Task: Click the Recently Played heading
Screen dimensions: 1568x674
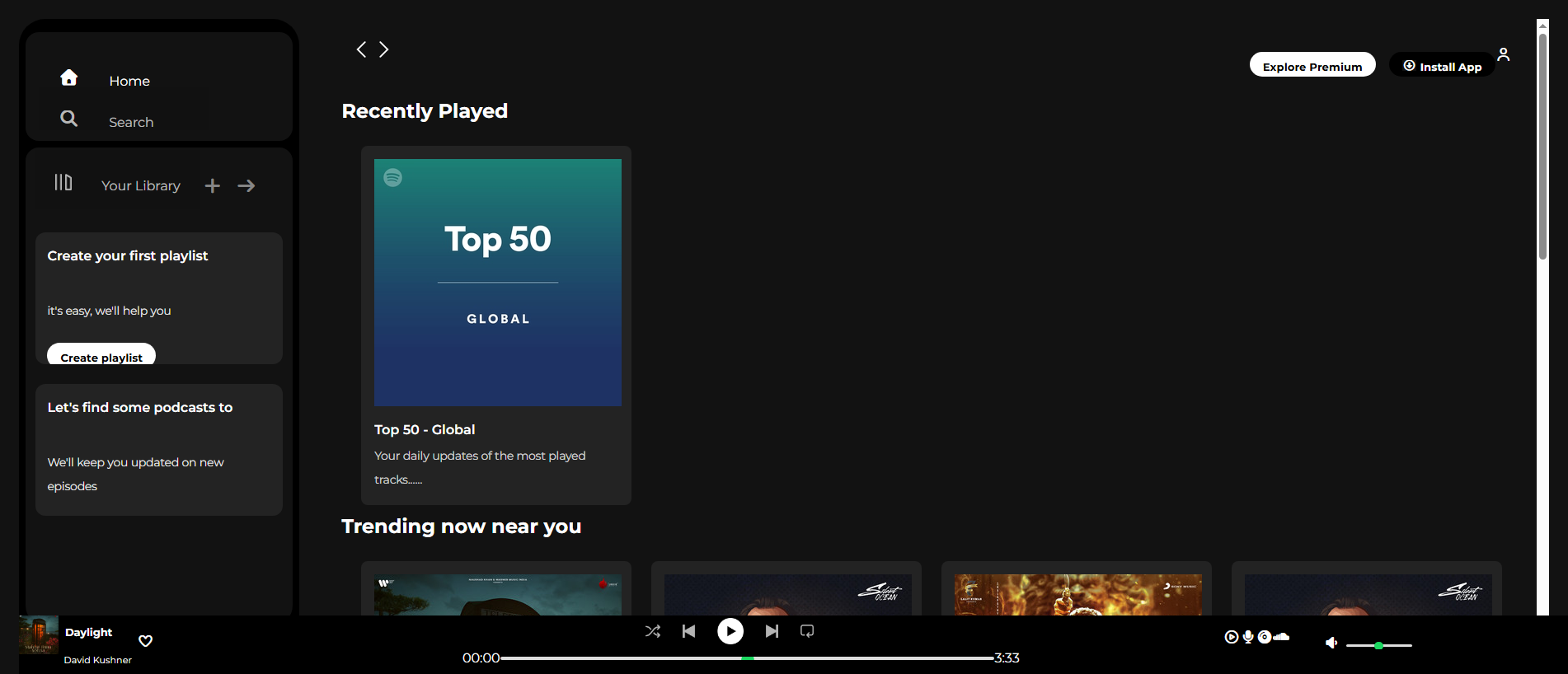Action: click(425, 111)
